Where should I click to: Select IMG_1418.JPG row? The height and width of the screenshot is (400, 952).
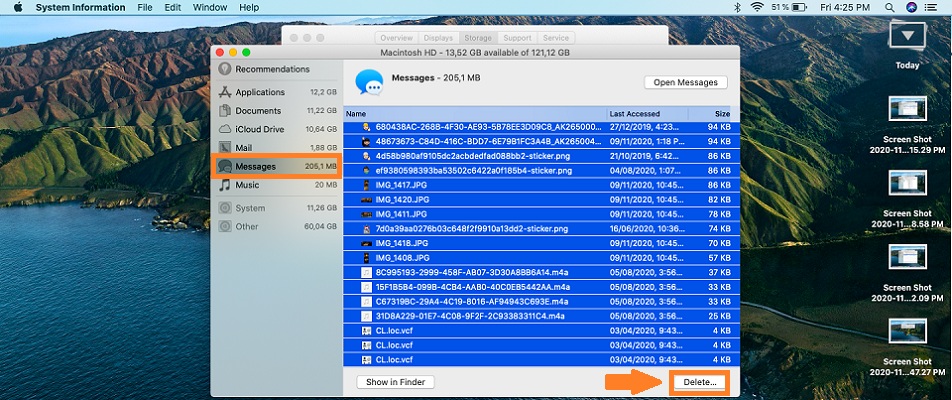tap(542, 243)
